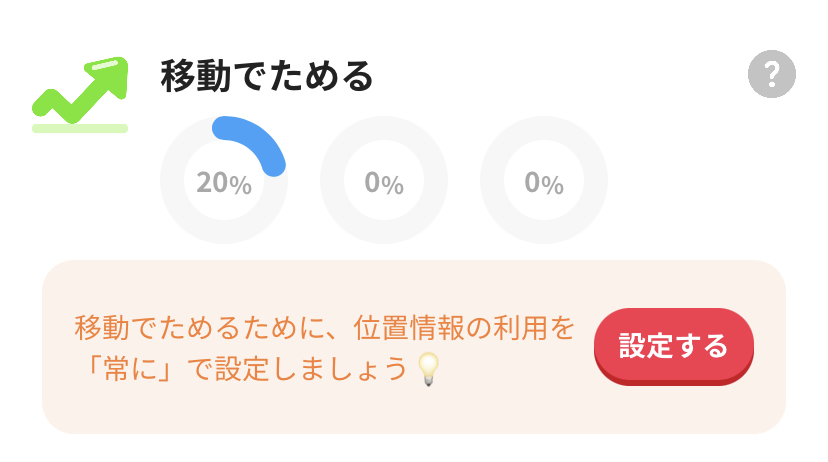Select the 20% progress ring
828x462 pixels.
point(224,180)
